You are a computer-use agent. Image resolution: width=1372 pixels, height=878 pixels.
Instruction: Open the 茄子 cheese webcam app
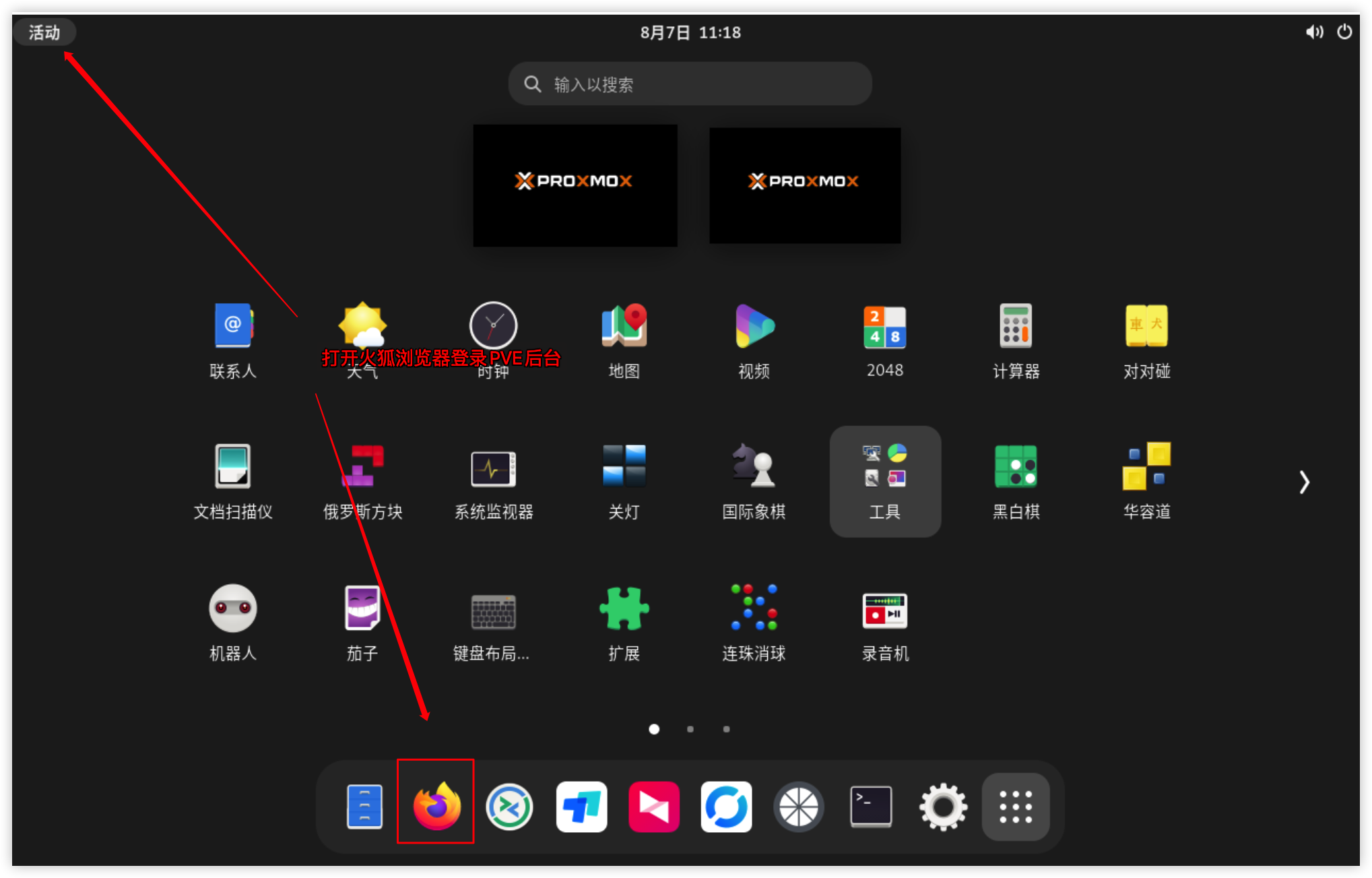coord(363,623)
